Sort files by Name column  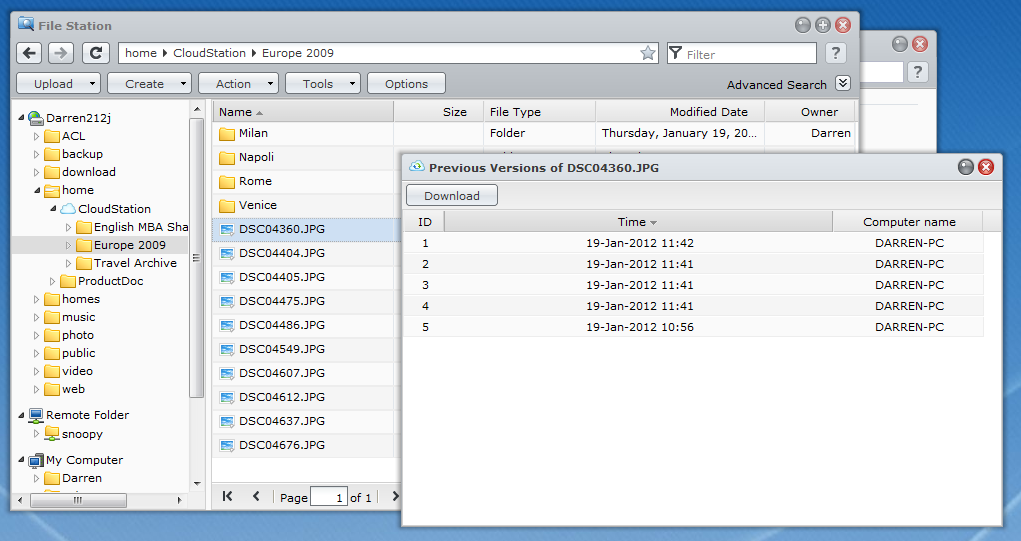tap(303, 112)
